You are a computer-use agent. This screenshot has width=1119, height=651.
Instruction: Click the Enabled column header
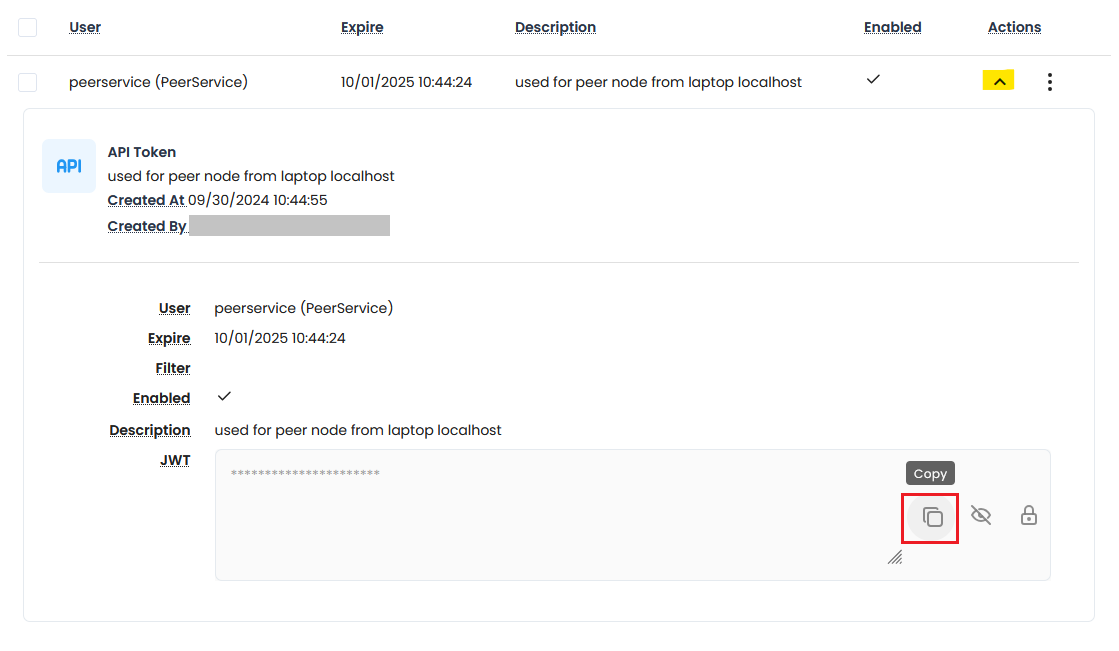(x=892, y=27)
